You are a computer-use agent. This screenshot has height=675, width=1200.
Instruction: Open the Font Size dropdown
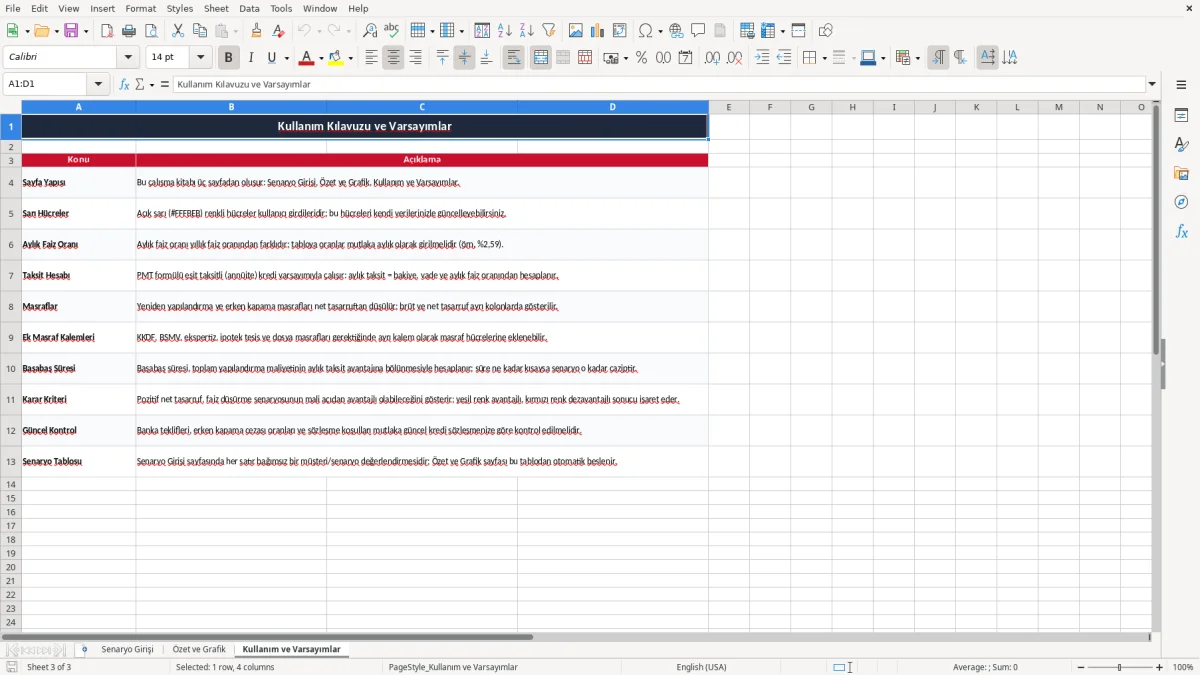pos(201,58)
